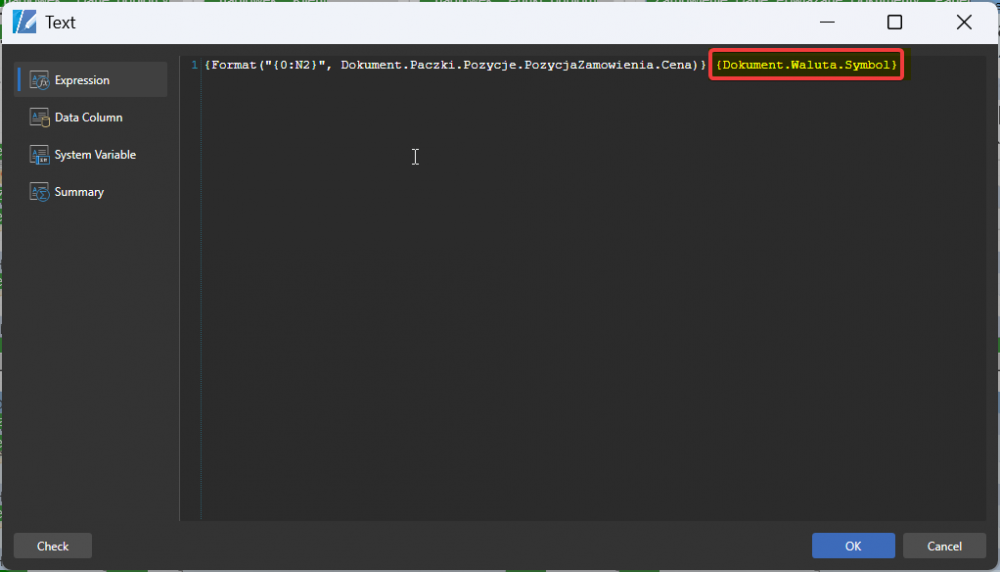Viewport: 1000px width, 572px height.
Task: Click the Summary sigma icon
Action: click(x=39, y=191)
